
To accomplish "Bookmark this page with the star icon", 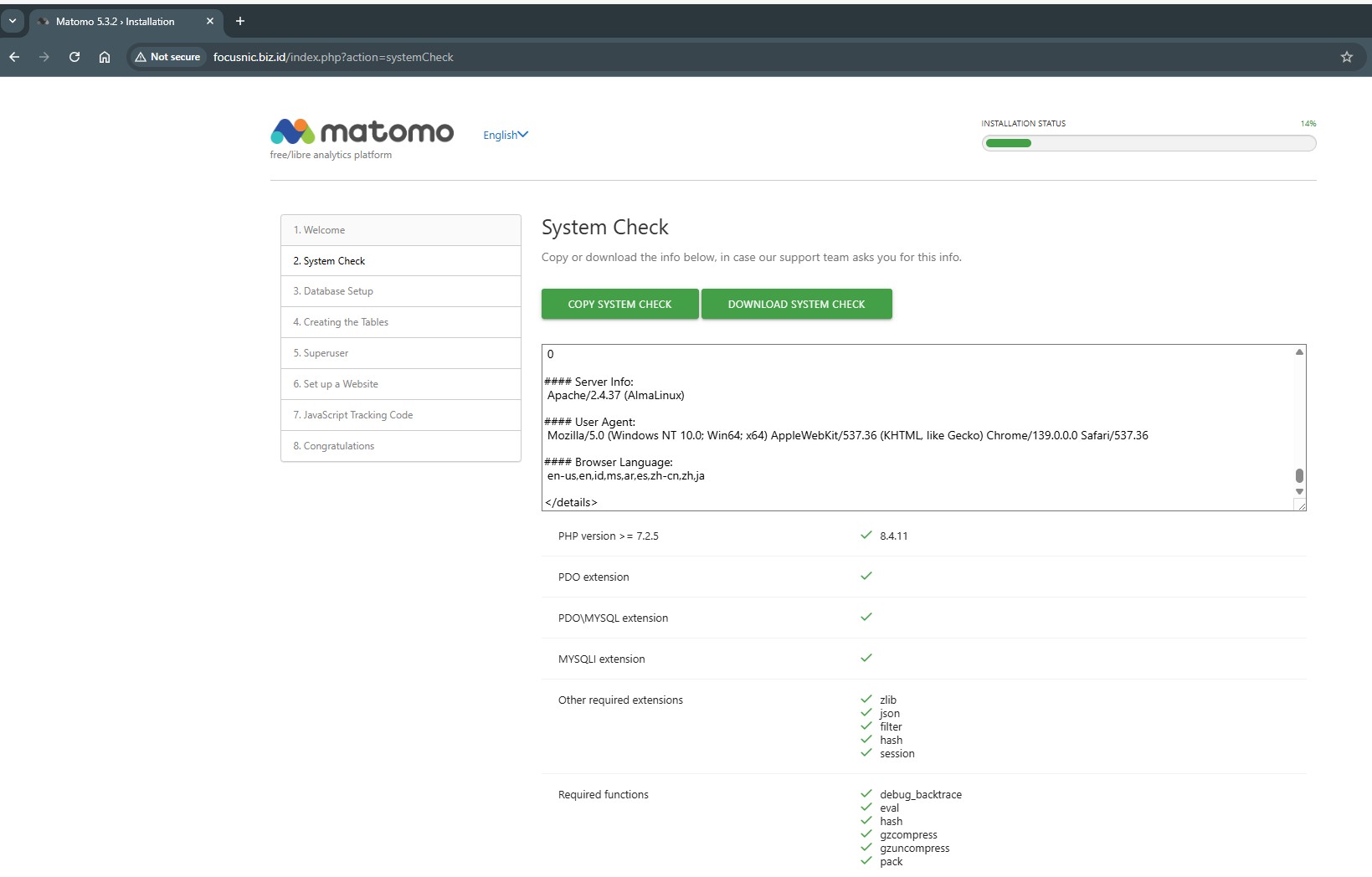I will pos(1346,57).
